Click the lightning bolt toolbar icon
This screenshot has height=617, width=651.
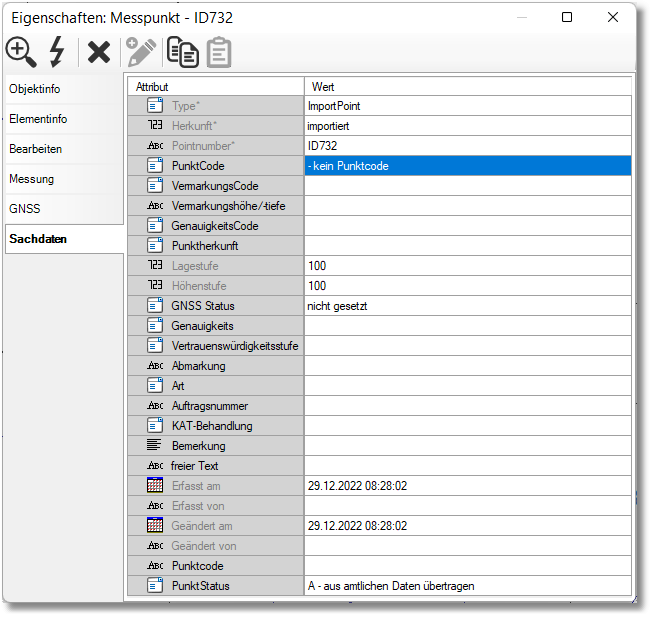(x=57, y=52)
